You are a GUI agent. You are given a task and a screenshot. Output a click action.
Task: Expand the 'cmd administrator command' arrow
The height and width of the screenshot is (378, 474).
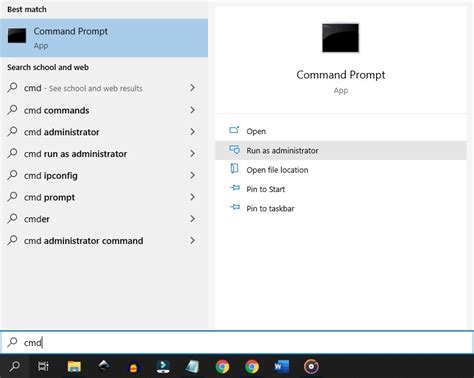point(192,240)
